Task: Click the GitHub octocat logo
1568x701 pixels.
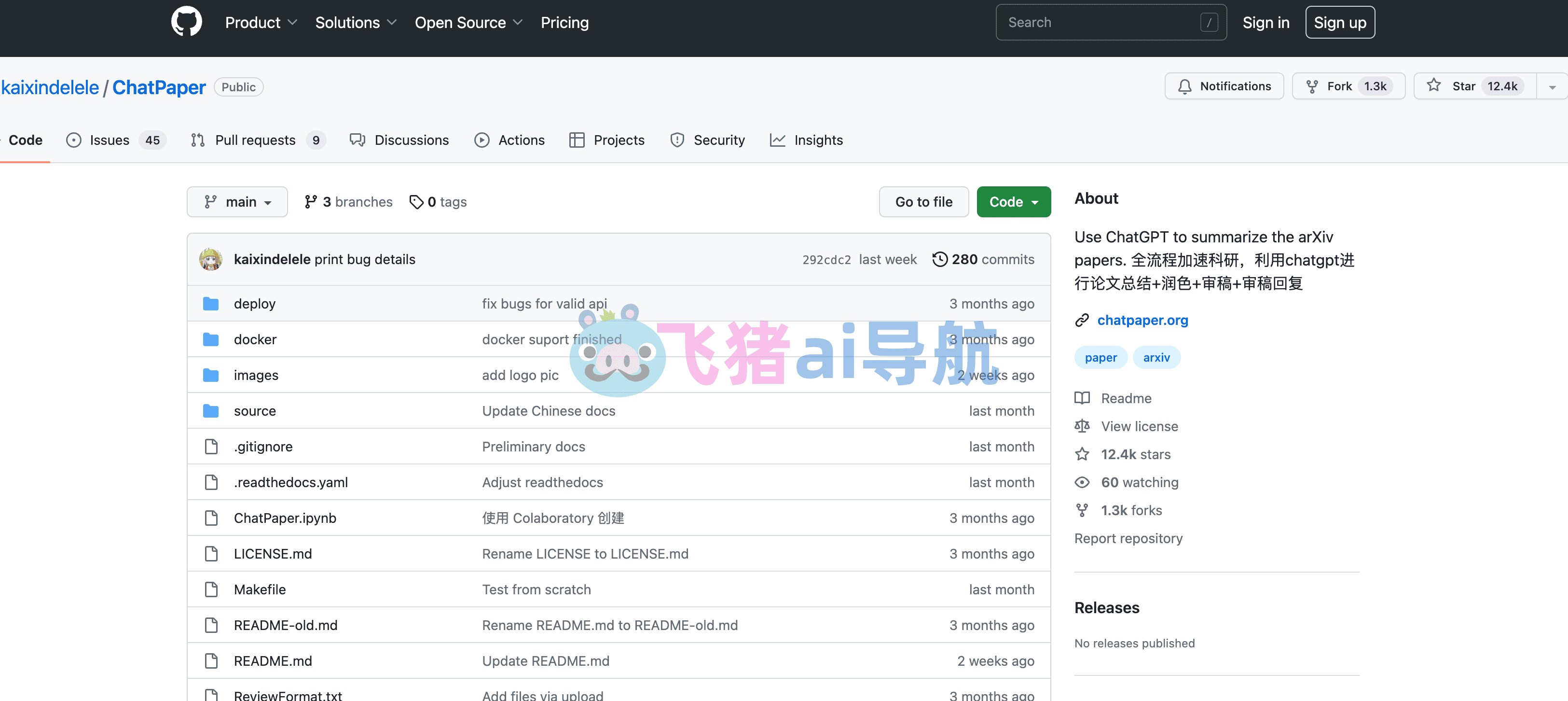Action: tap(186, 22)
